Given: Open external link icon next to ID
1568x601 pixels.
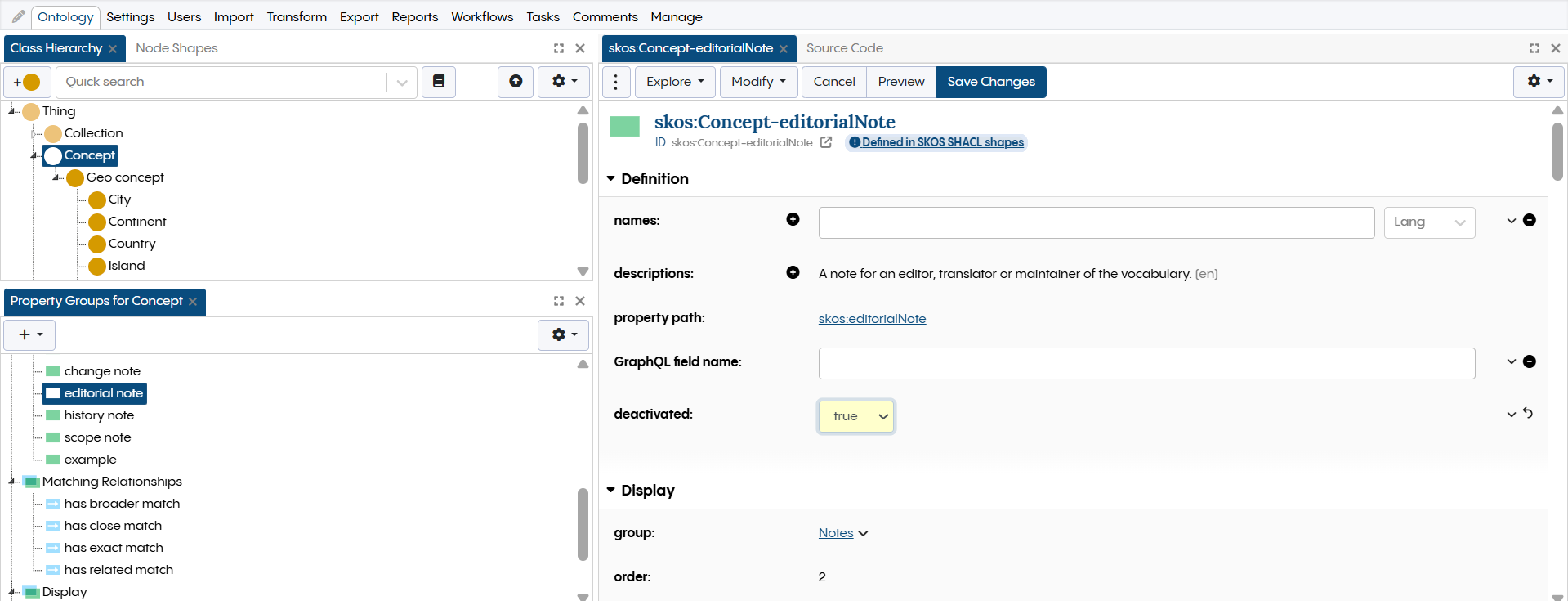Looking at the screenshot, I should pos(826,142).
